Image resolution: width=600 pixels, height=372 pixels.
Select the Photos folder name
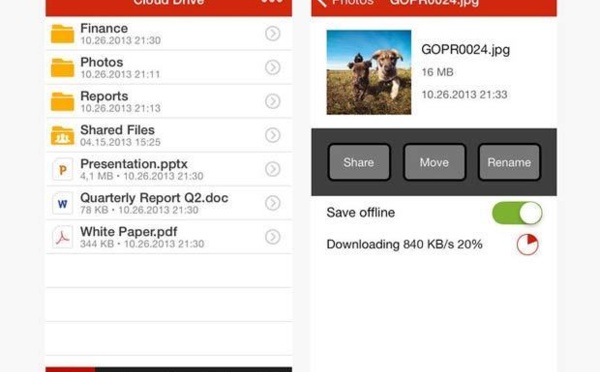102,62
